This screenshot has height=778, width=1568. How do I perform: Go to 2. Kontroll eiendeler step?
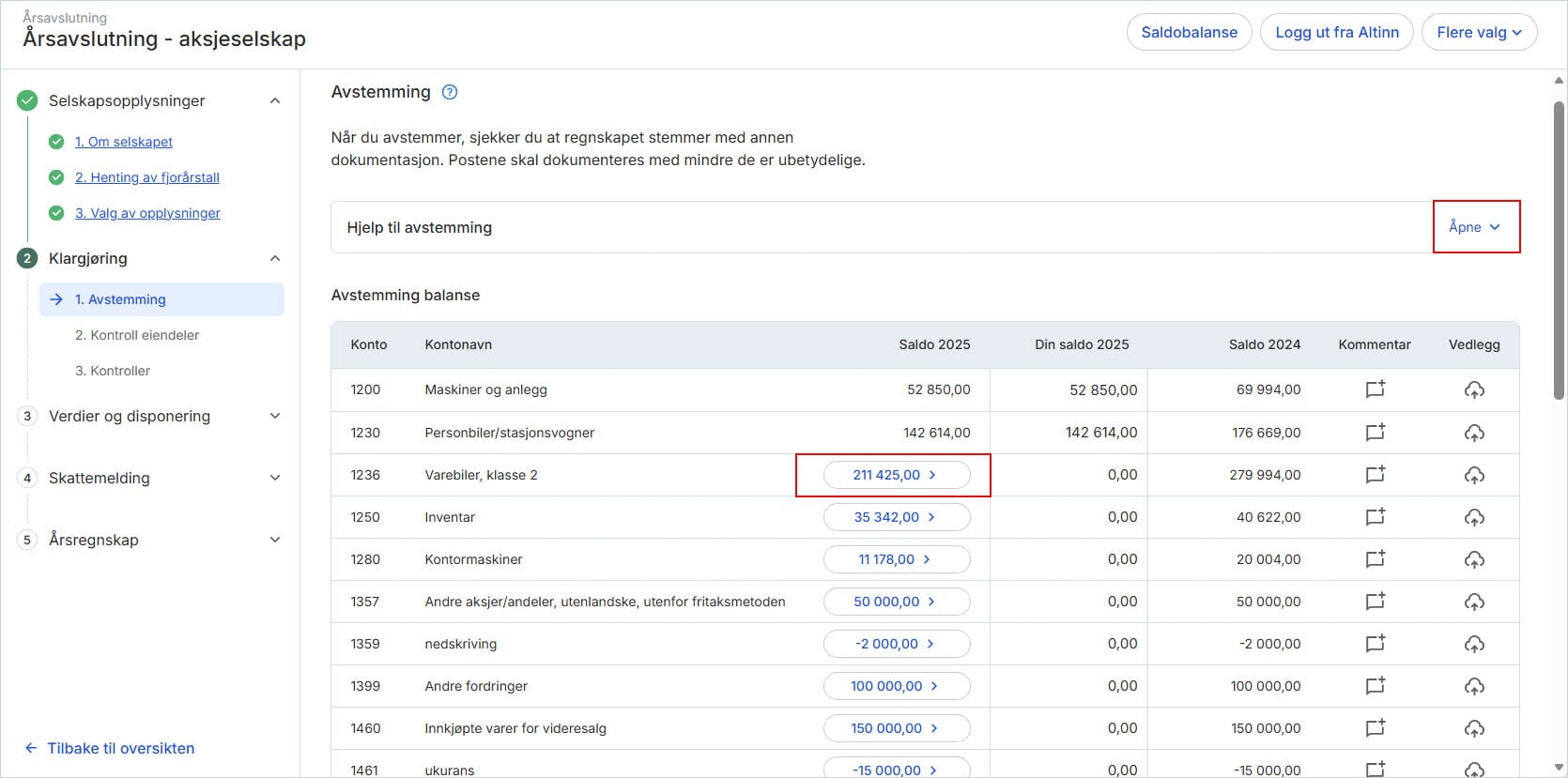(137, 335)
